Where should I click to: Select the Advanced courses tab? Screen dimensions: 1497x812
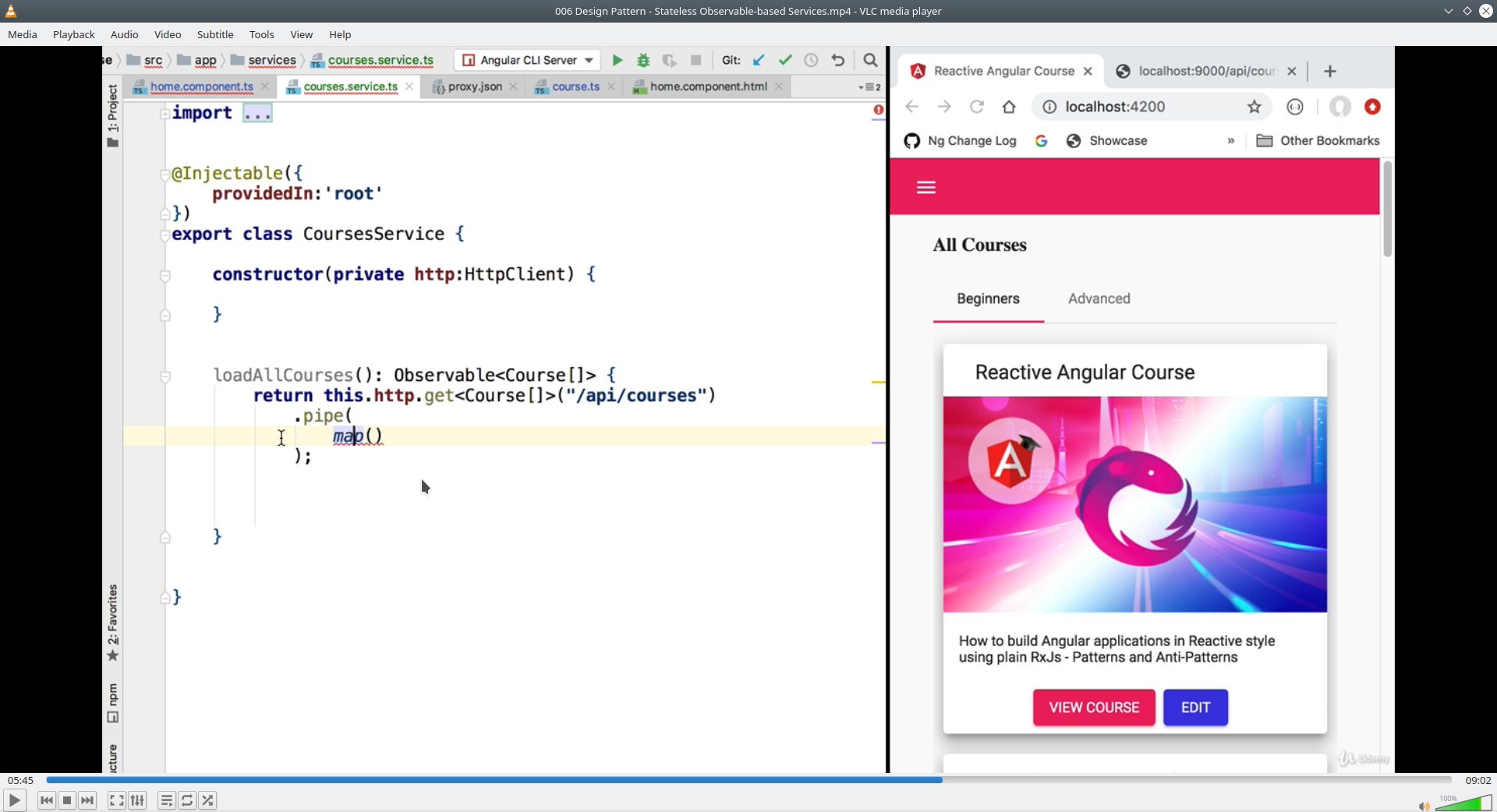pos(1099,298)
